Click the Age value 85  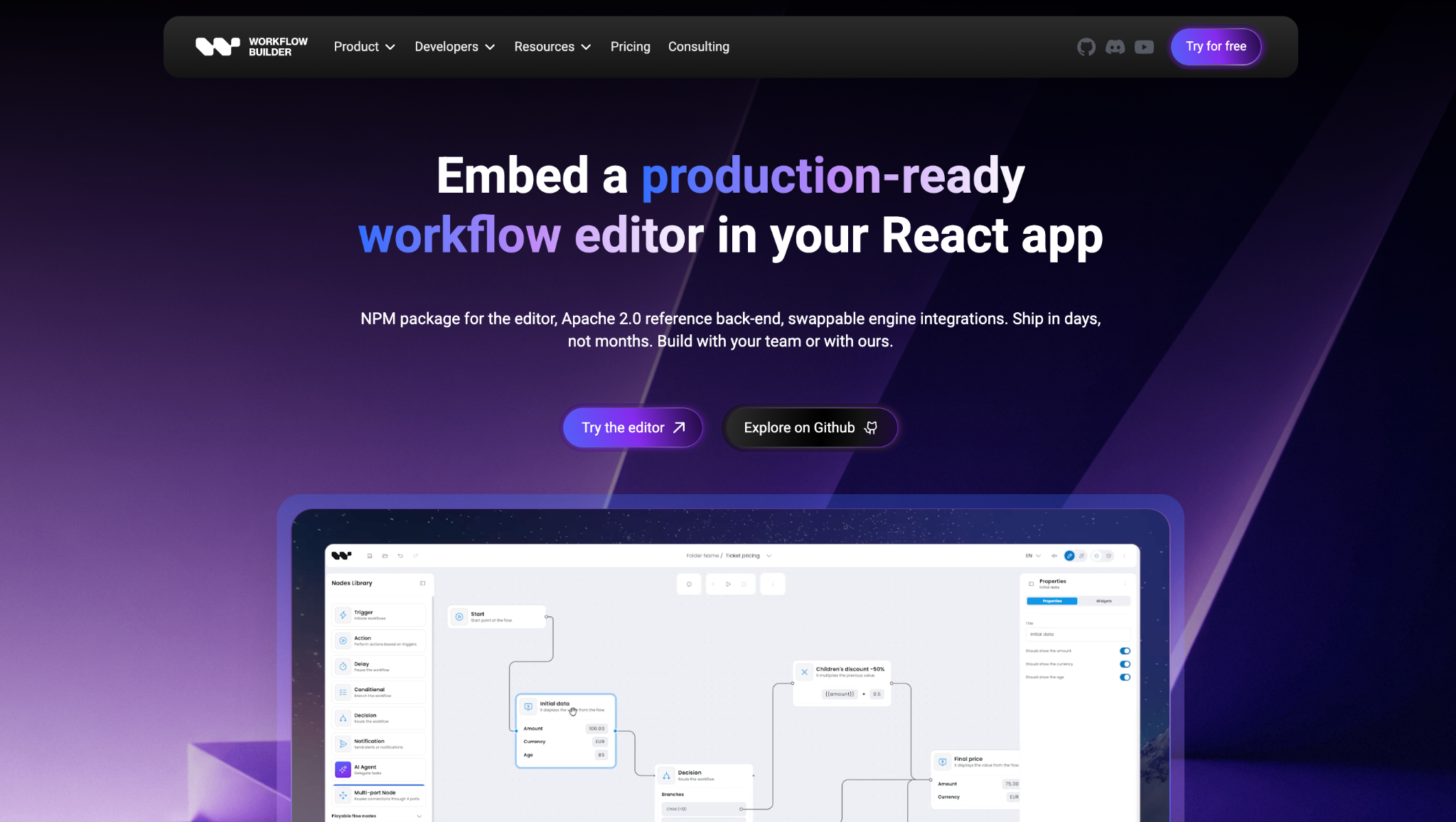601,755
